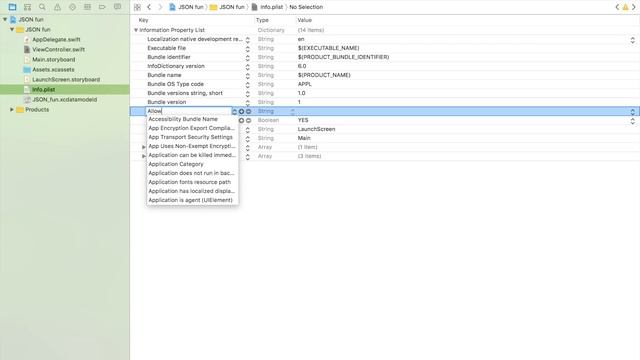
Task: Choose App Transport Security Settings suggestion
Action: [192, 137]
